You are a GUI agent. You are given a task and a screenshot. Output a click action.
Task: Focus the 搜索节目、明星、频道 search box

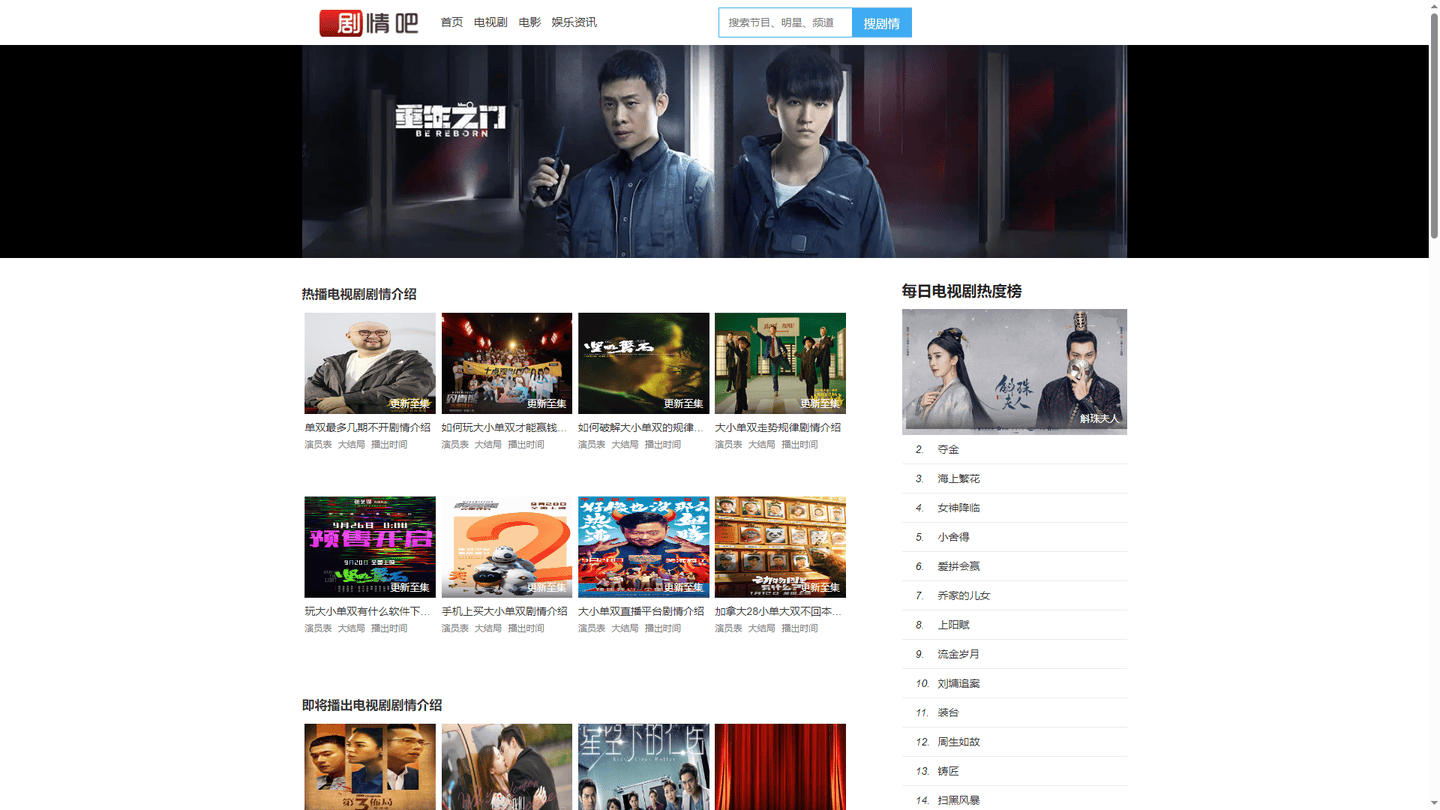click(x=785, y=22)
